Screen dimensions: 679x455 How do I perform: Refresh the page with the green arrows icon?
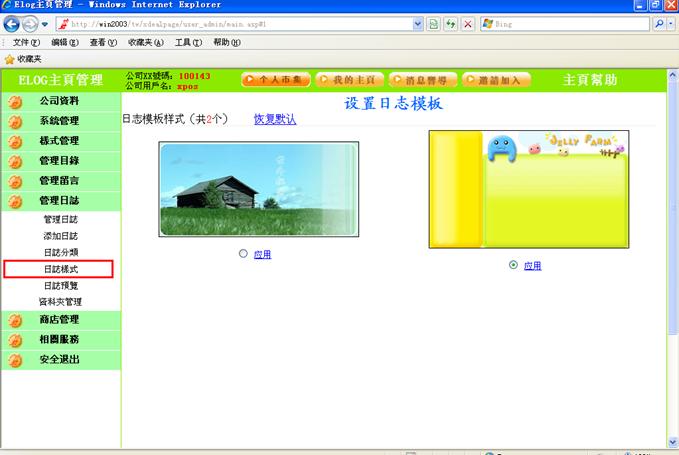(451, 23)
